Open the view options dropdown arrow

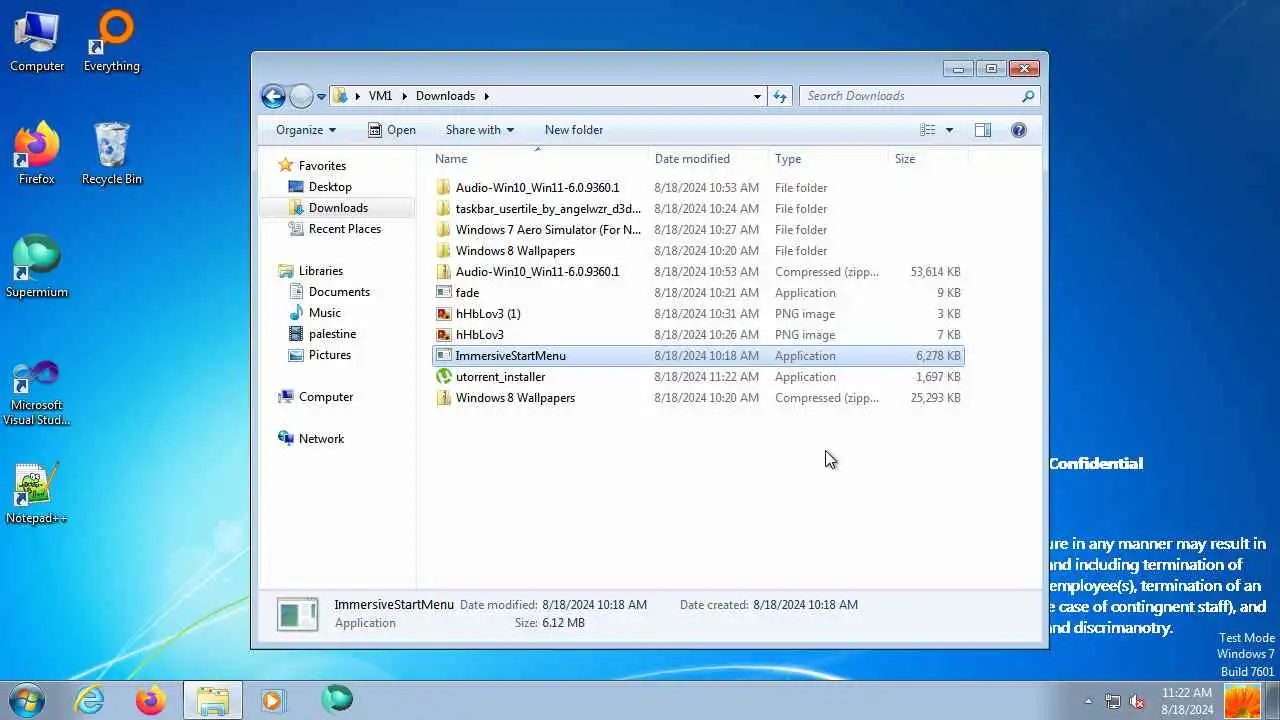click(949, 130)
